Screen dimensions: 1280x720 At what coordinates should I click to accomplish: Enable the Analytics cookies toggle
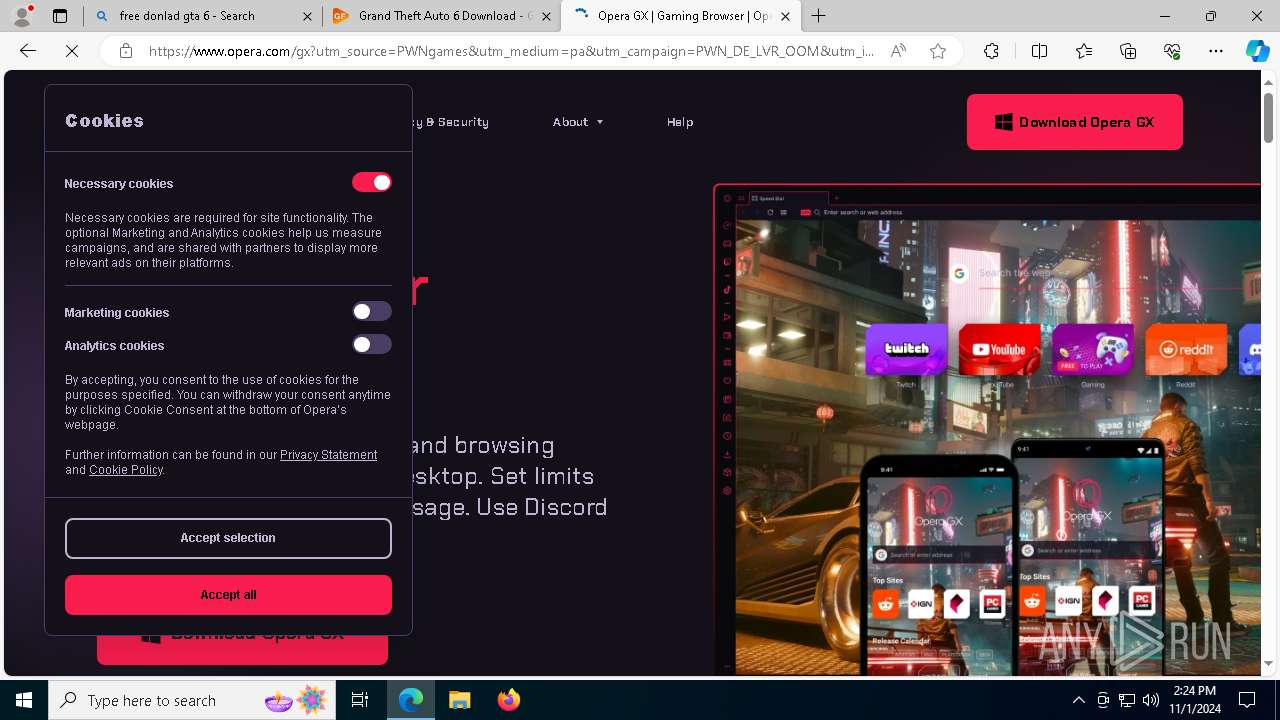click(x=371, y=345)
